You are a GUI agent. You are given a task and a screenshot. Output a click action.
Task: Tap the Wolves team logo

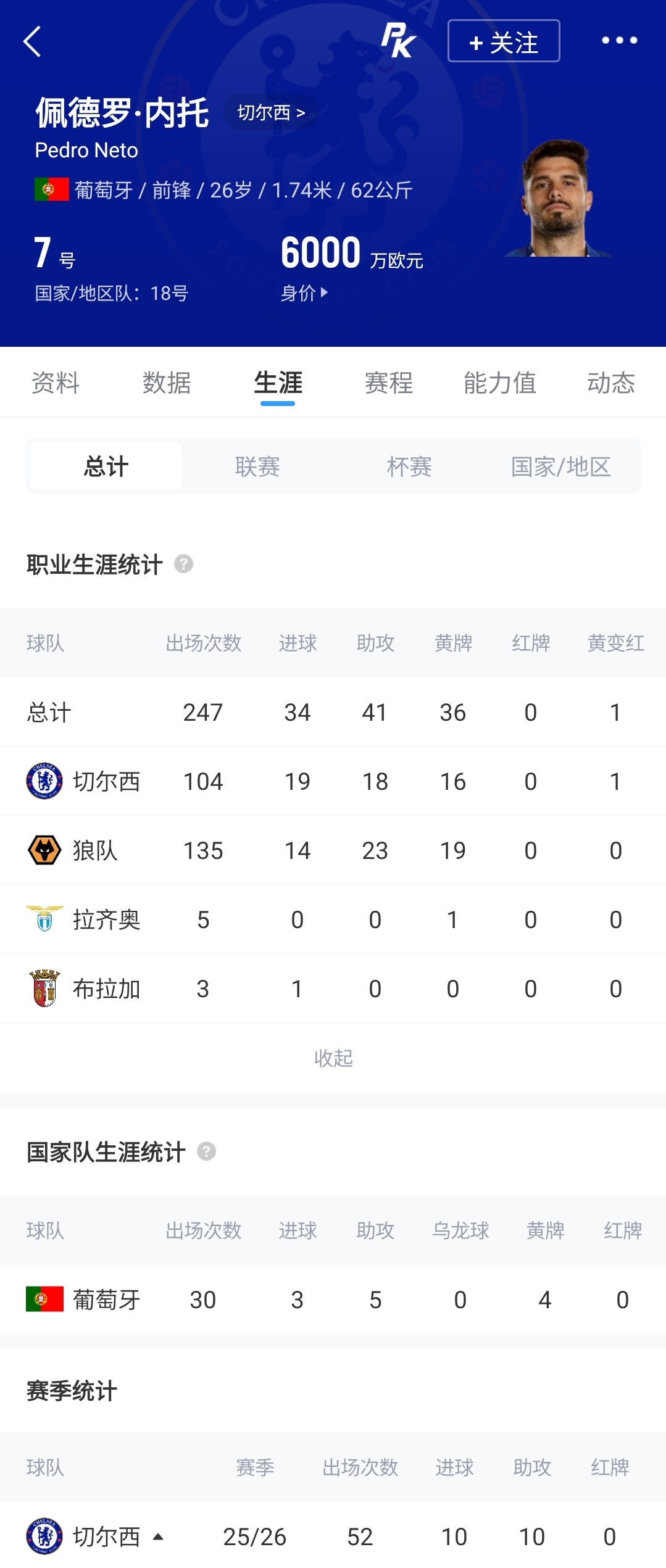(x=44, y=850)
